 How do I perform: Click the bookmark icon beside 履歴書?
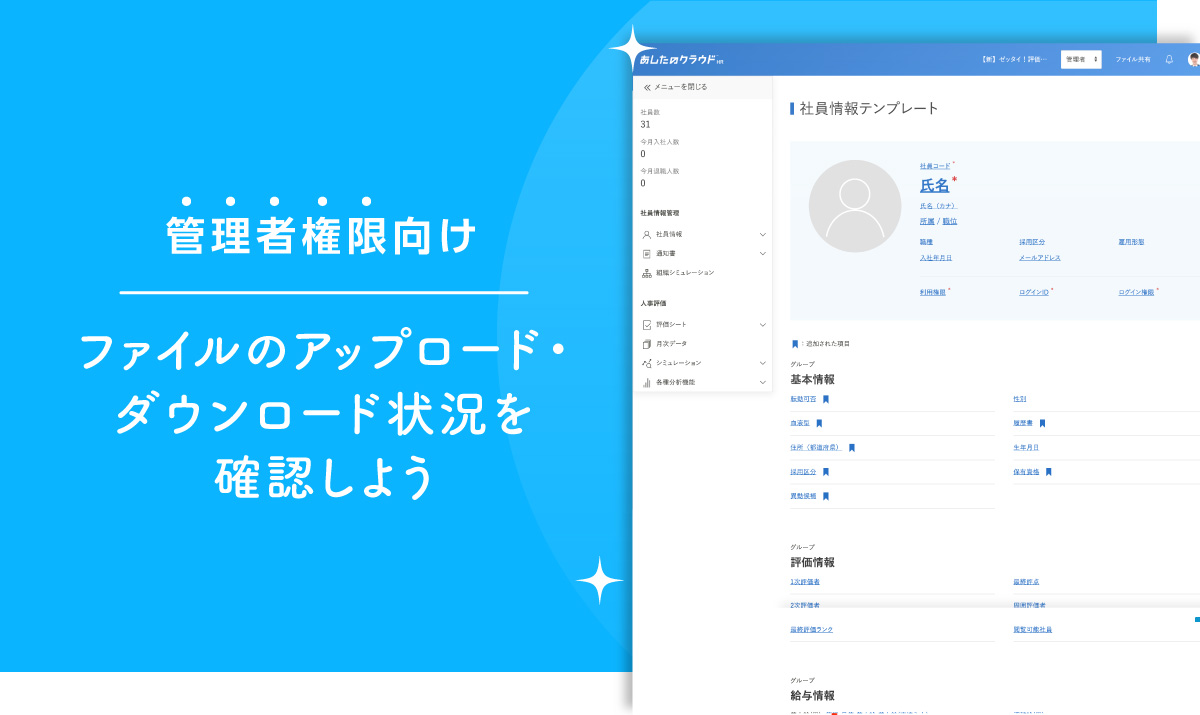pyautogui.click(x=1042, y=423)
